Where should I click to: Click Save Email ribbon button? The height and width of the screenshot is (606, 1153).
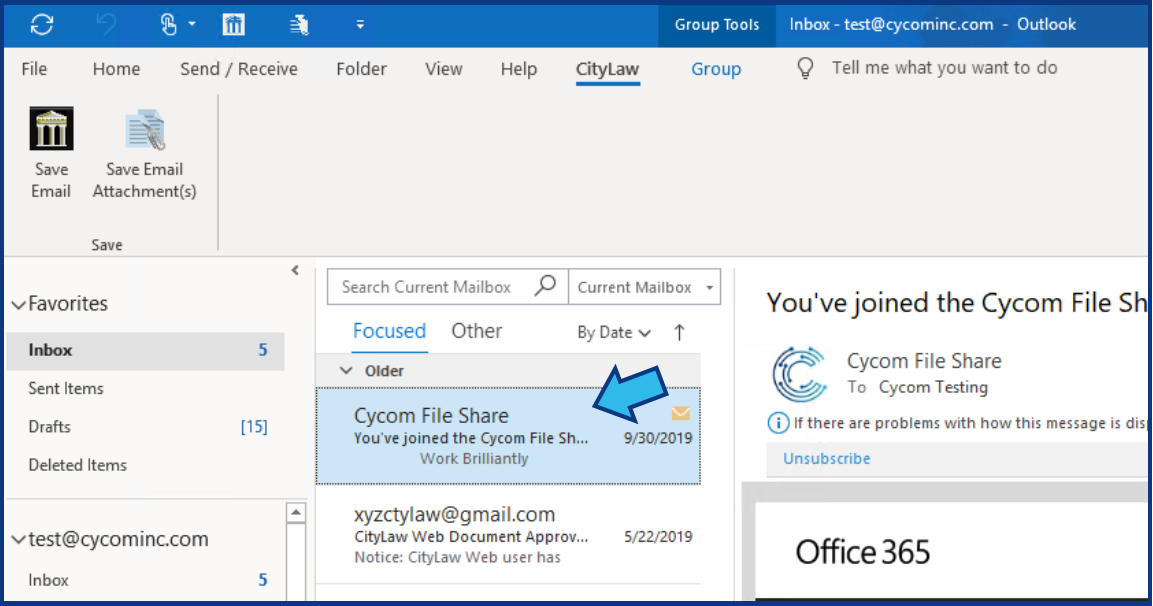pos(51,153)
